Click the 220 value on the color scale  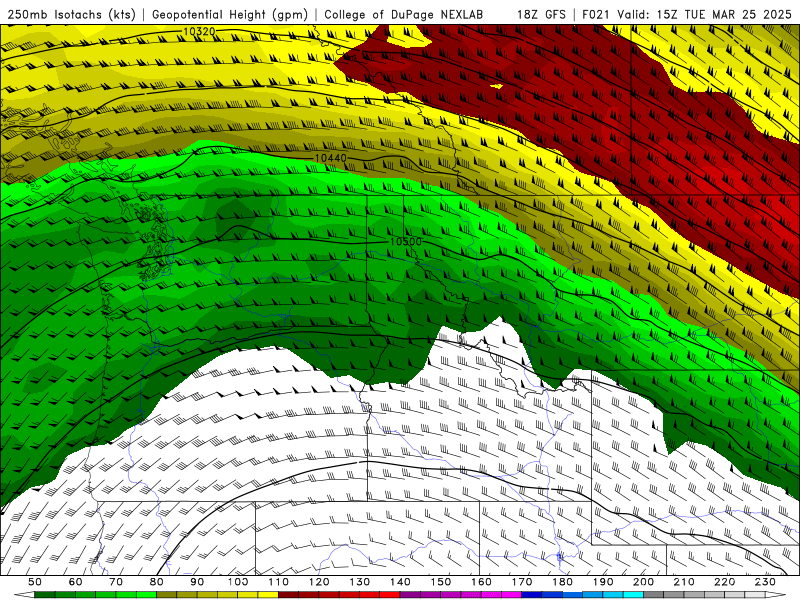pos(724,582)
